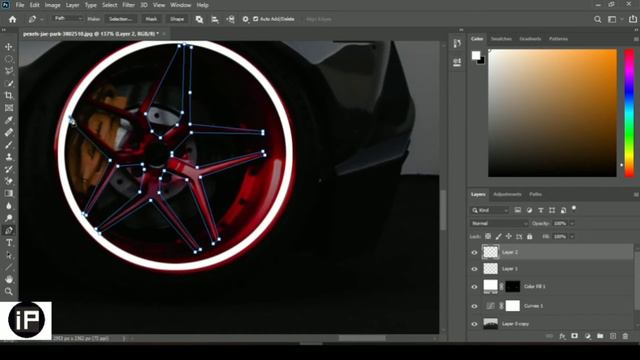Lock position icon
The width and height of the screenshot is (640, 360).
(509, 236)
